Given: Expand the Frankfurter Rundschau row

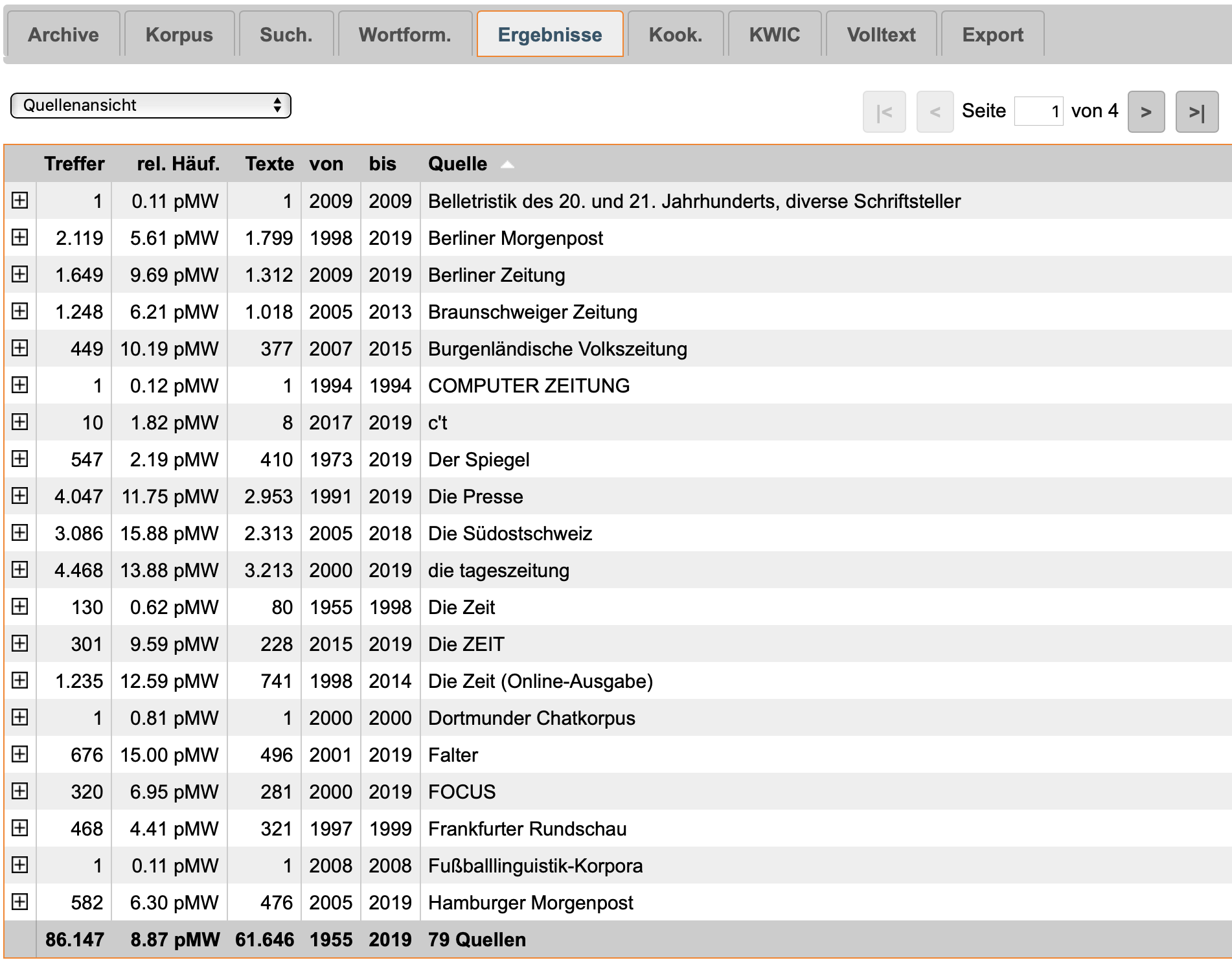Looking at the screenshot, I should 20,828.
